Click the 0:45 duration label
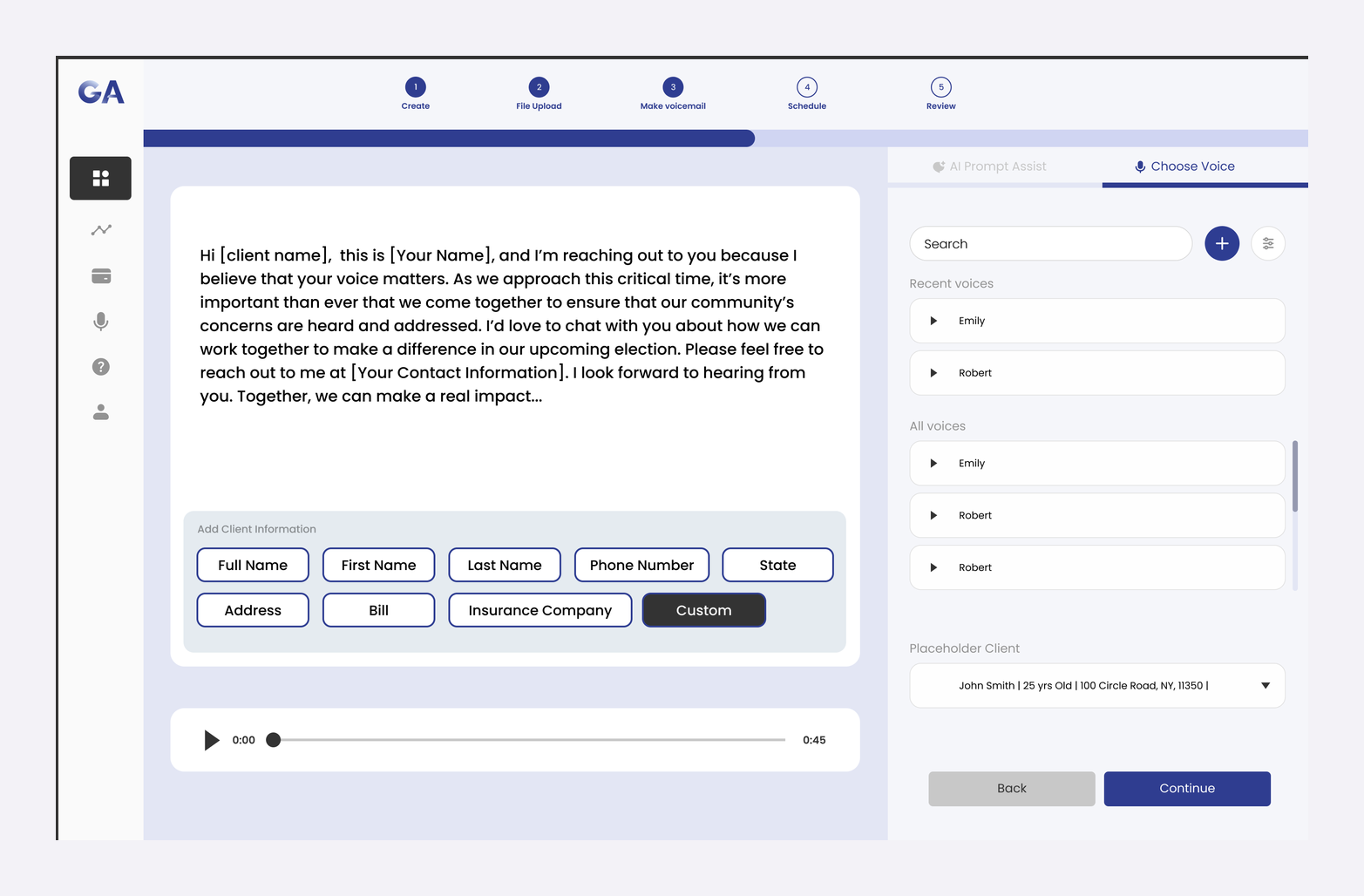This screenshot has height=896, width=1364. coord(814,740)
